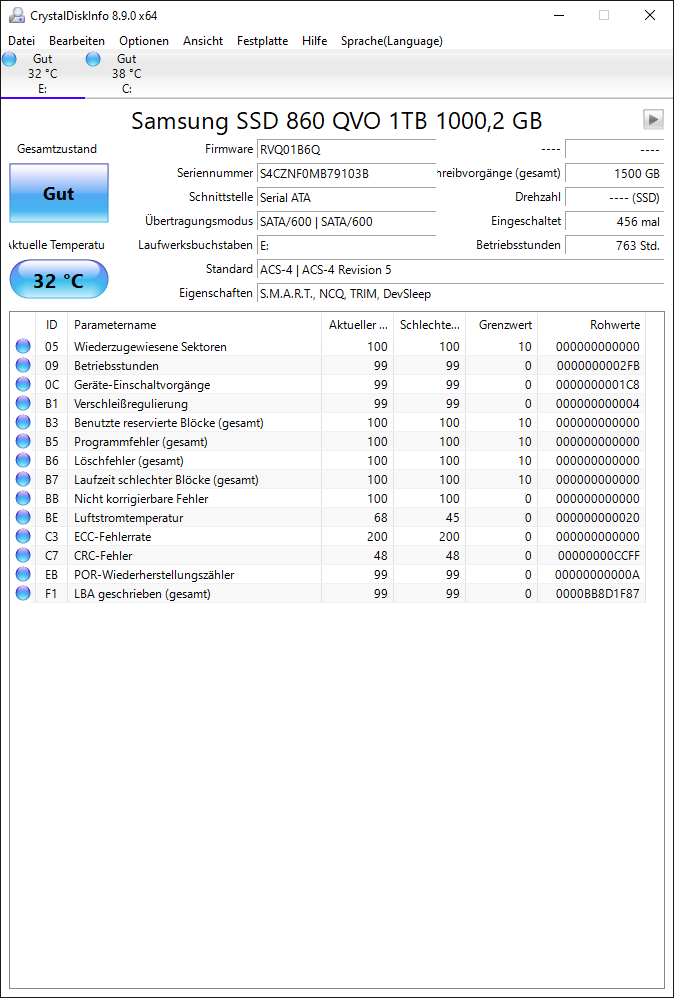
Task: Click the 32 °C temperature button
Action: 59,279
